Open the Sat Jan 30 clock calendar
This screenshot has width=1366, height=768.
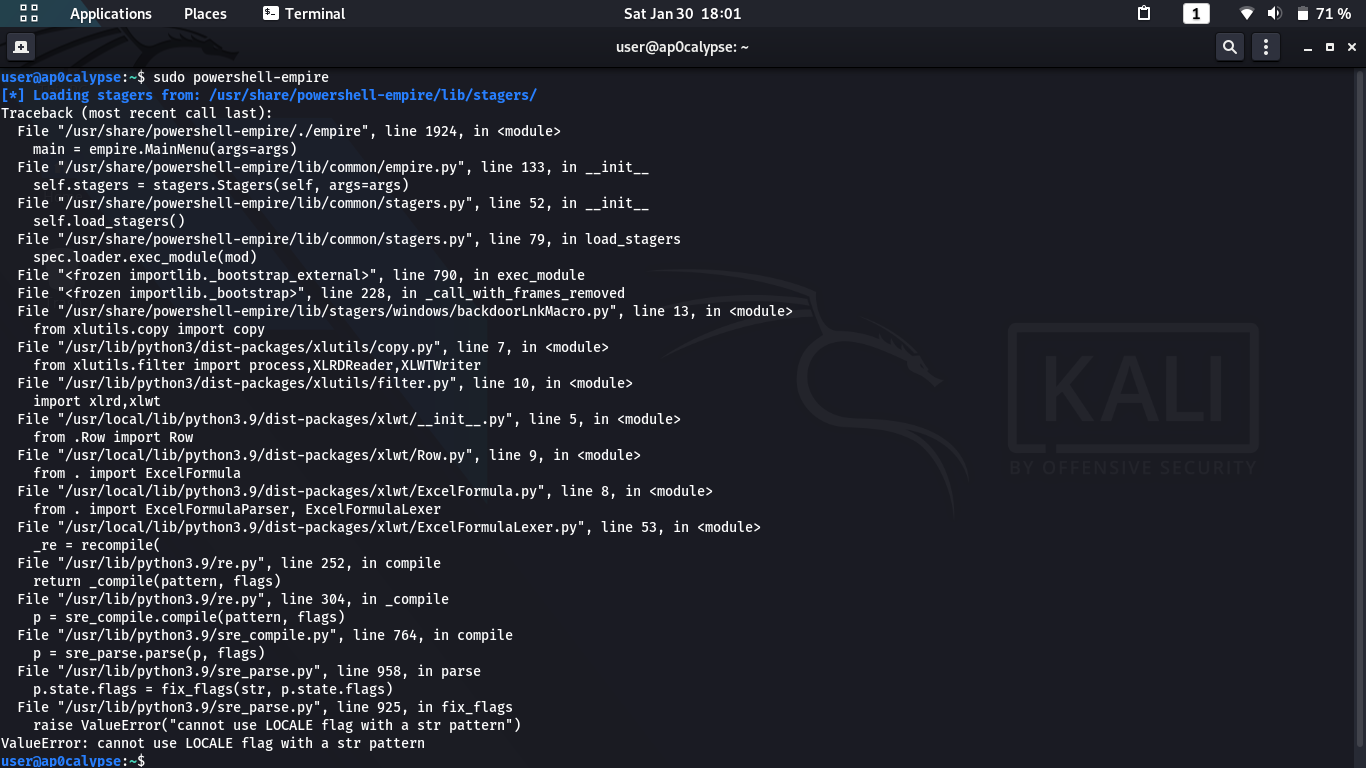[x=682, y=14]
